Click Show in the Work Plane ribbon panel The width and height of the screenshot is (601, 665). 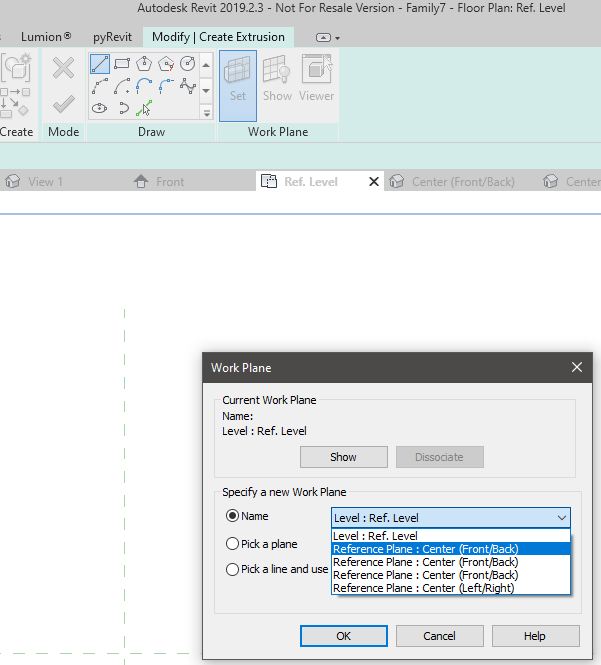[x=277, y=79]
